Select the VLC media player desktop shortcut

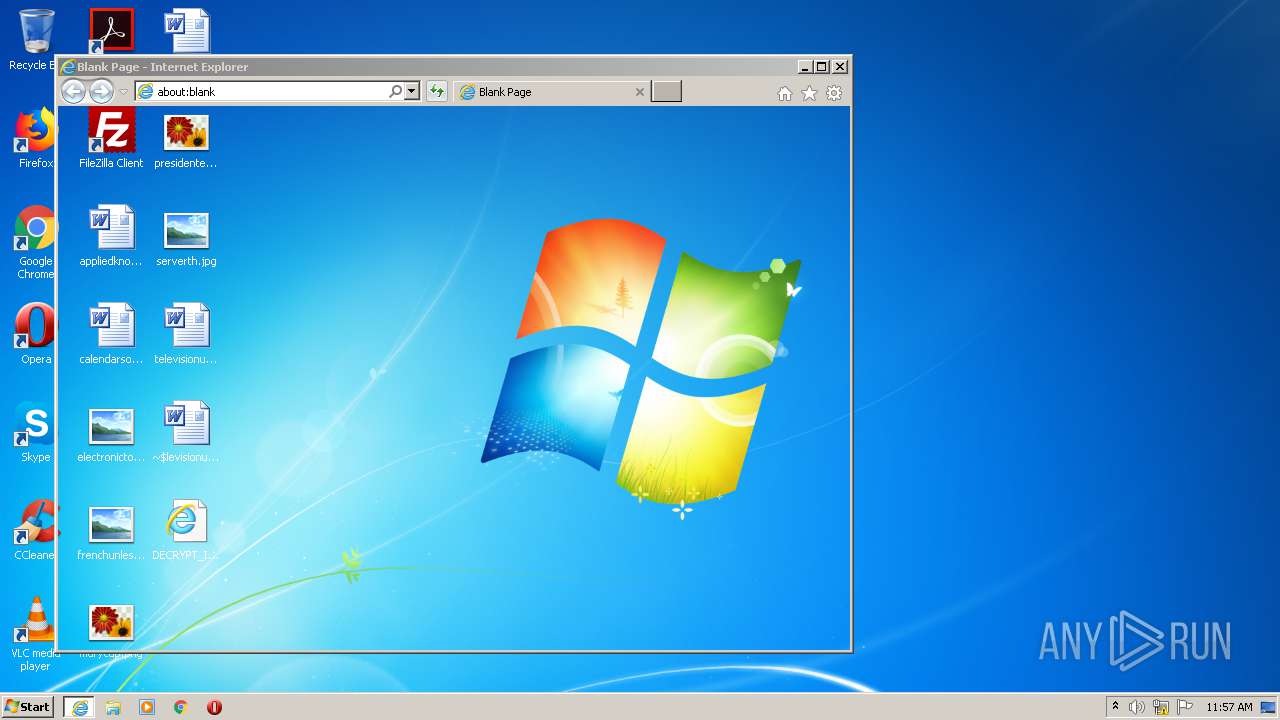tap(35, 634)
